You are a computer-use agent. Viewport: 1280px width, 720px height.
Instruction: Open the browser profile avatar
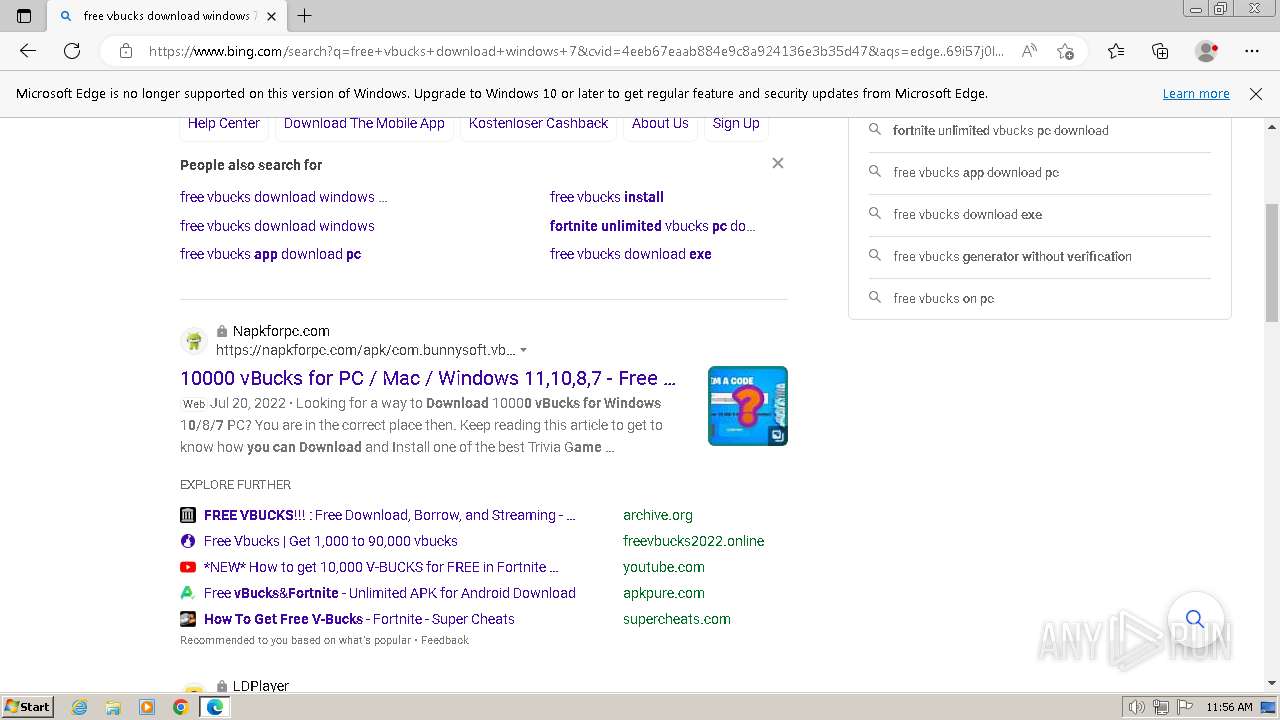click(1207, 51)
